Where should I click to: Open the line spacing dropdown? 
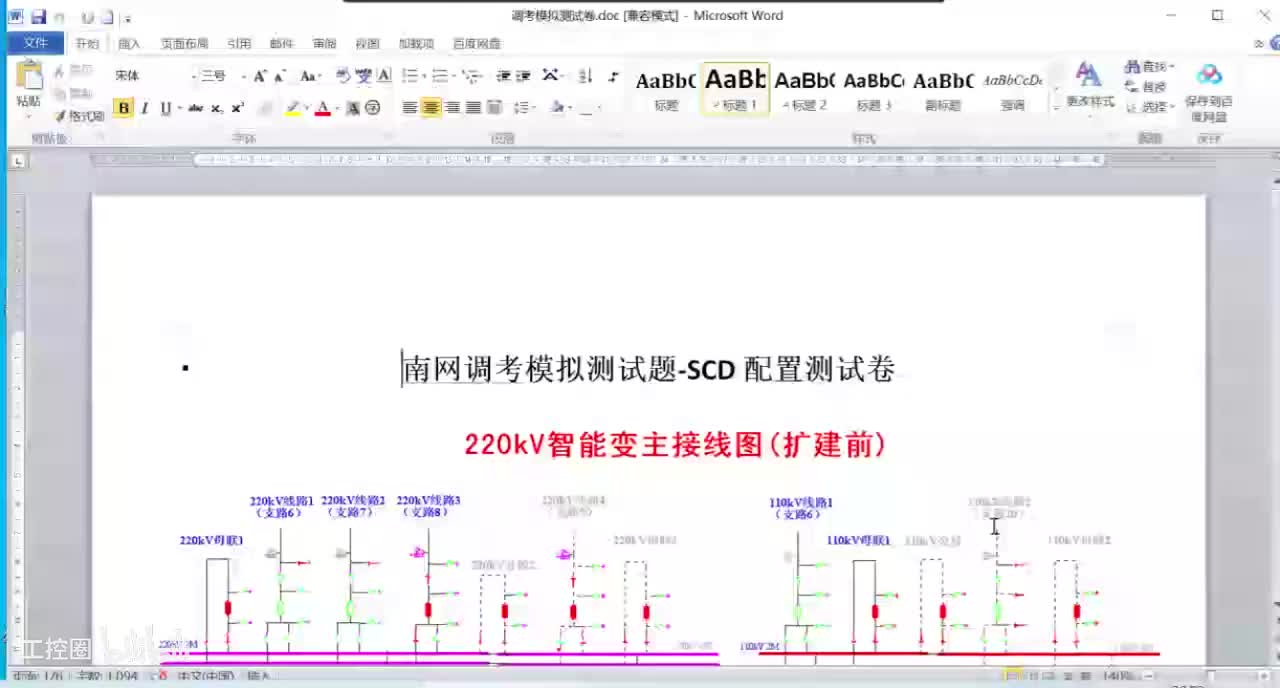[x=523, y=108]
